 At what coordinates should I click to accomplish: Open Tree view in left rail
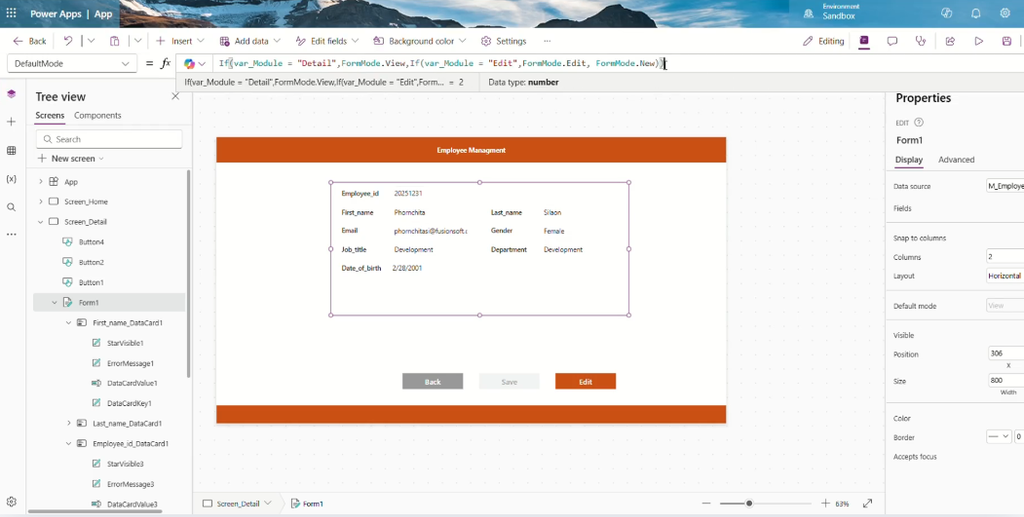(11, 94)
